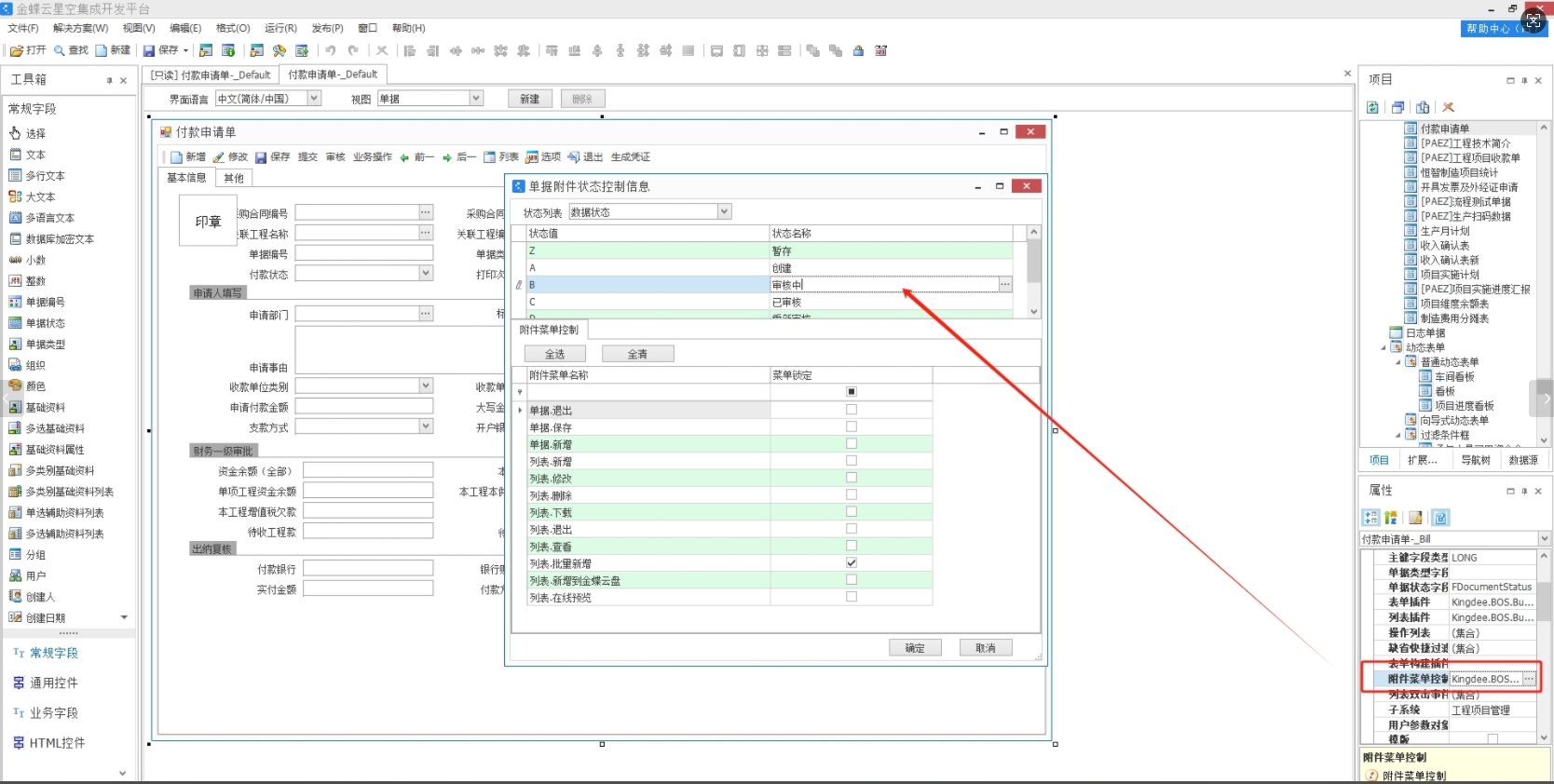
Task: Pick the 单据编号 field in the toolbox
Action: [37, 302]
